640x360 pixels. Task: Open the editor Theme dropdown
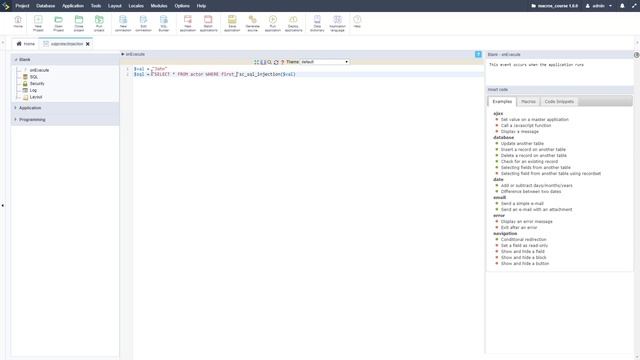click(x=324, y=62)
